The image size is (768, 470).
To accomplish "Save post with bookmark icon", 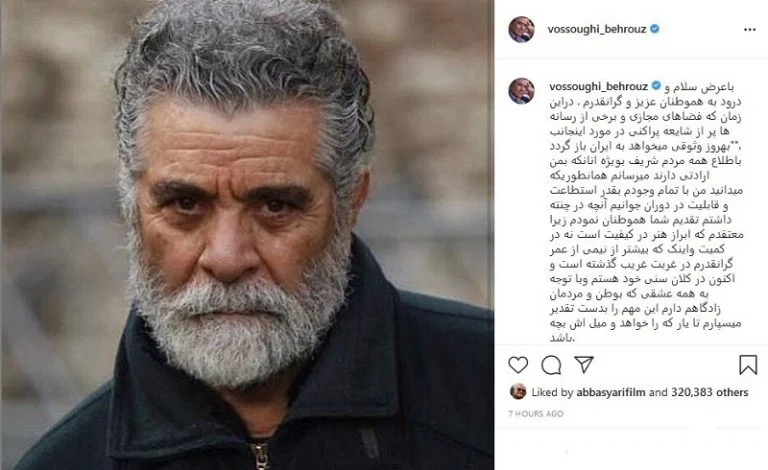I will (748, 365).
